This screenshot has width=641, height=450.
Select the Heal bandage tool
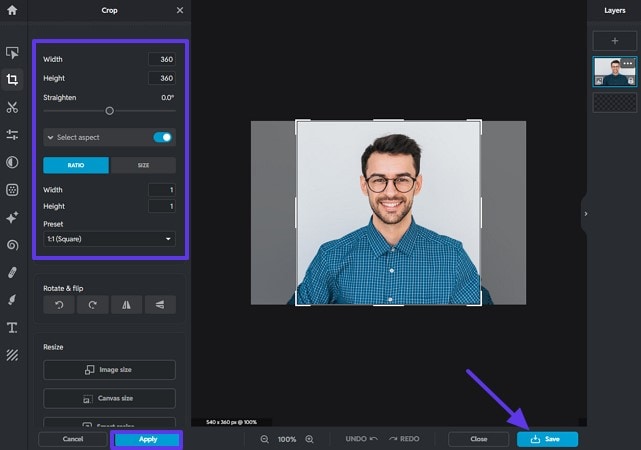click(12, 272)
